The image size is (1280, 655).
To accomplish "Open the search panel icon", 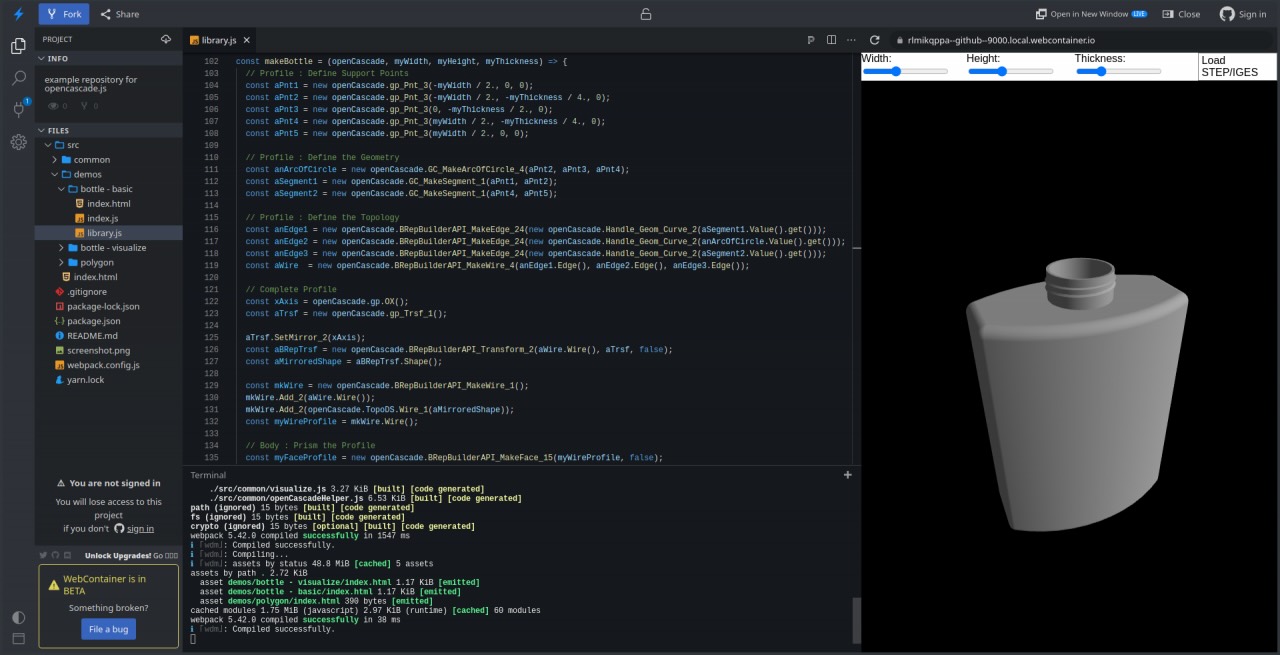I will point(18,78).
